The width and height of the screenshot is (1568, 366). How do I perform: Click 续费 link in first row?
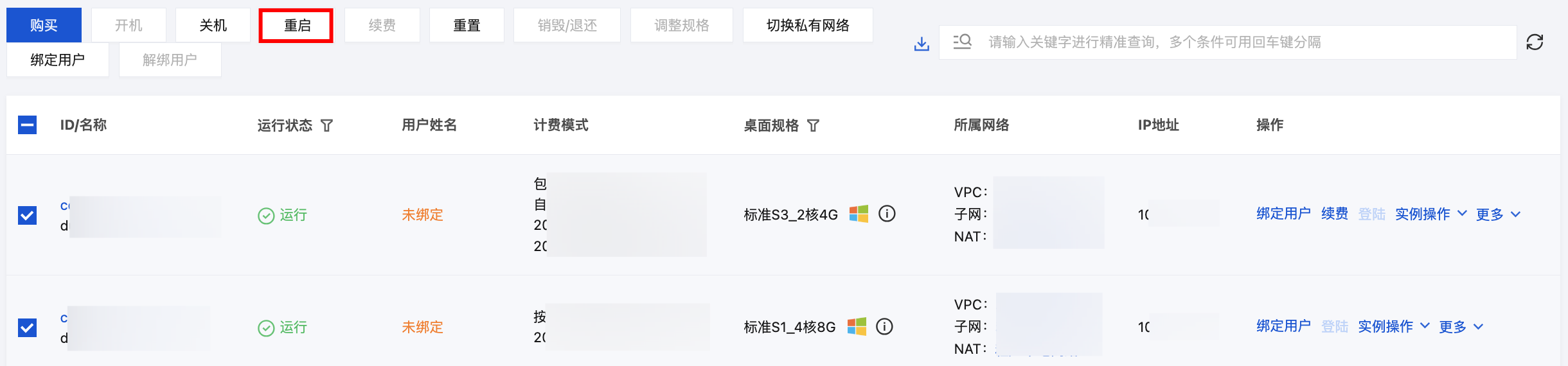tap(1335, 214)
